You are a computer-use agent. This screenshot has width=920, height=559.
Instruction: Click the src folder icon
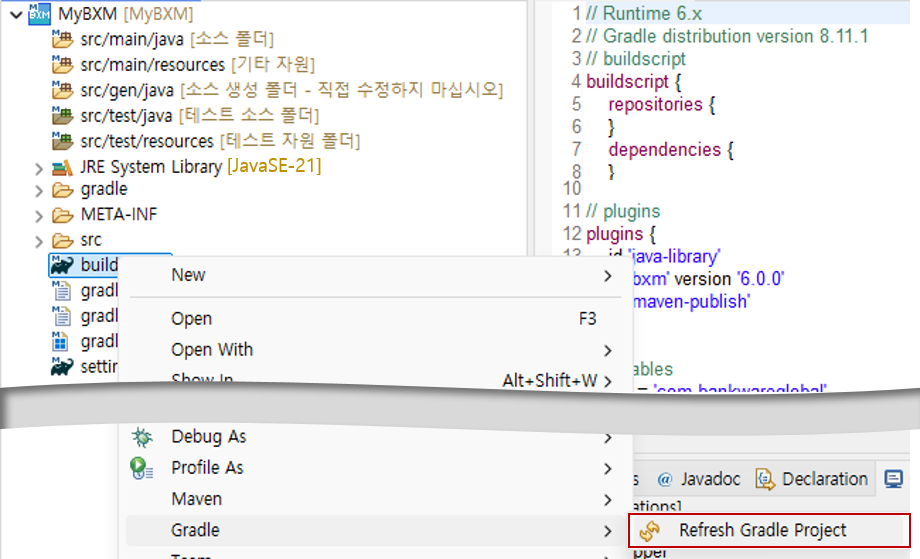pyautogui.click(x=62, y=240)
